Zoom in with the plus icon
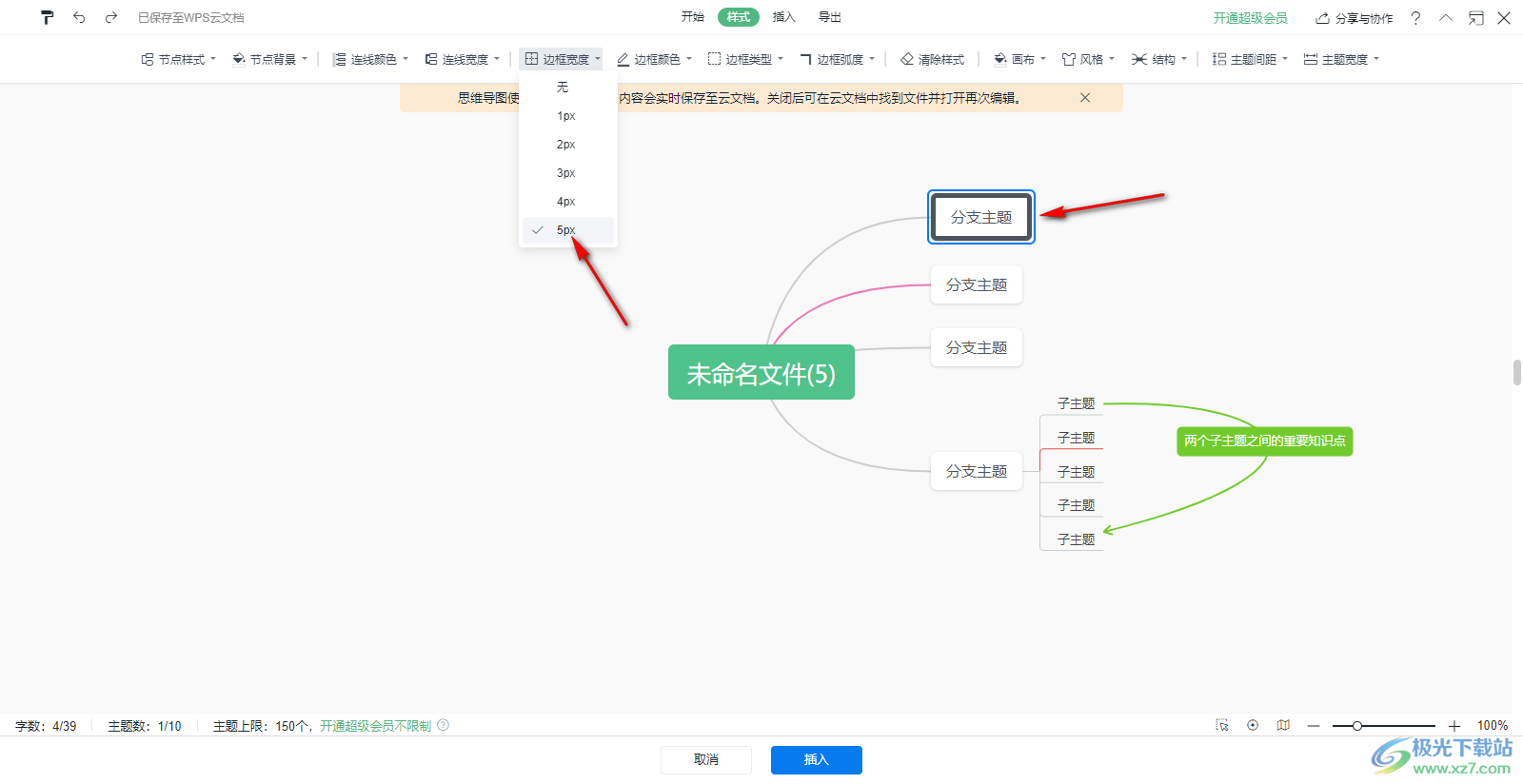The image size is (1523, 784). [x=1454, y=726]
